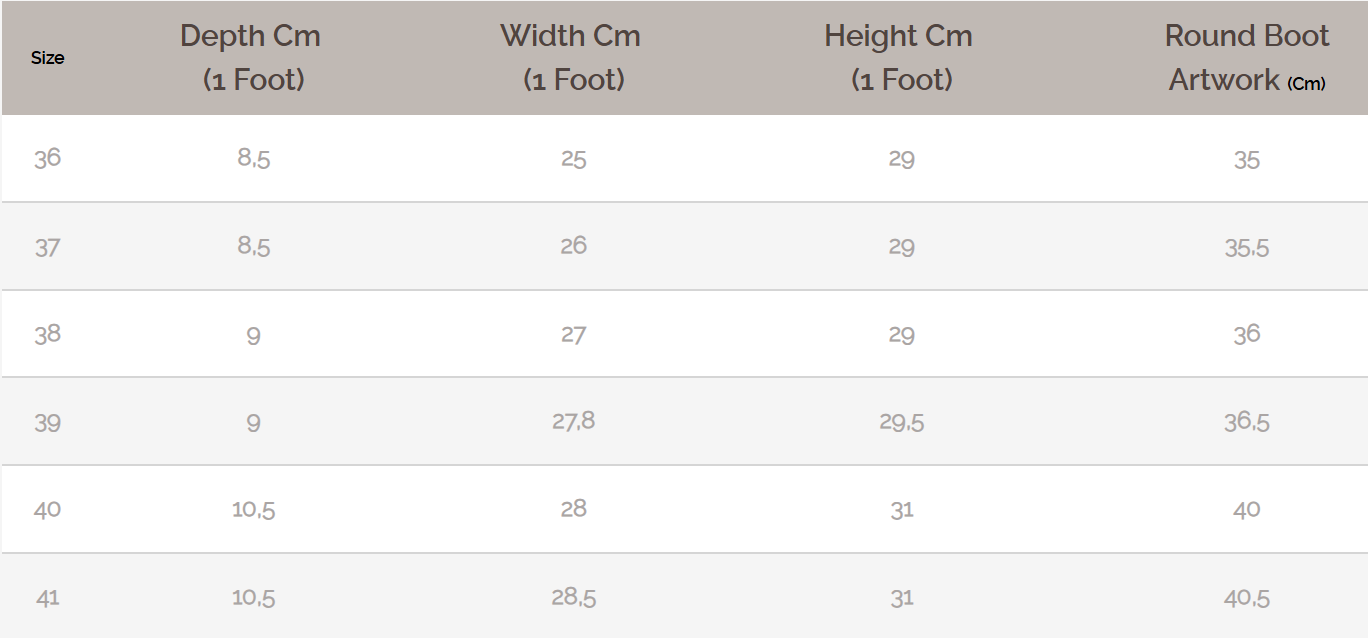Click the width value 27,8

573,421
